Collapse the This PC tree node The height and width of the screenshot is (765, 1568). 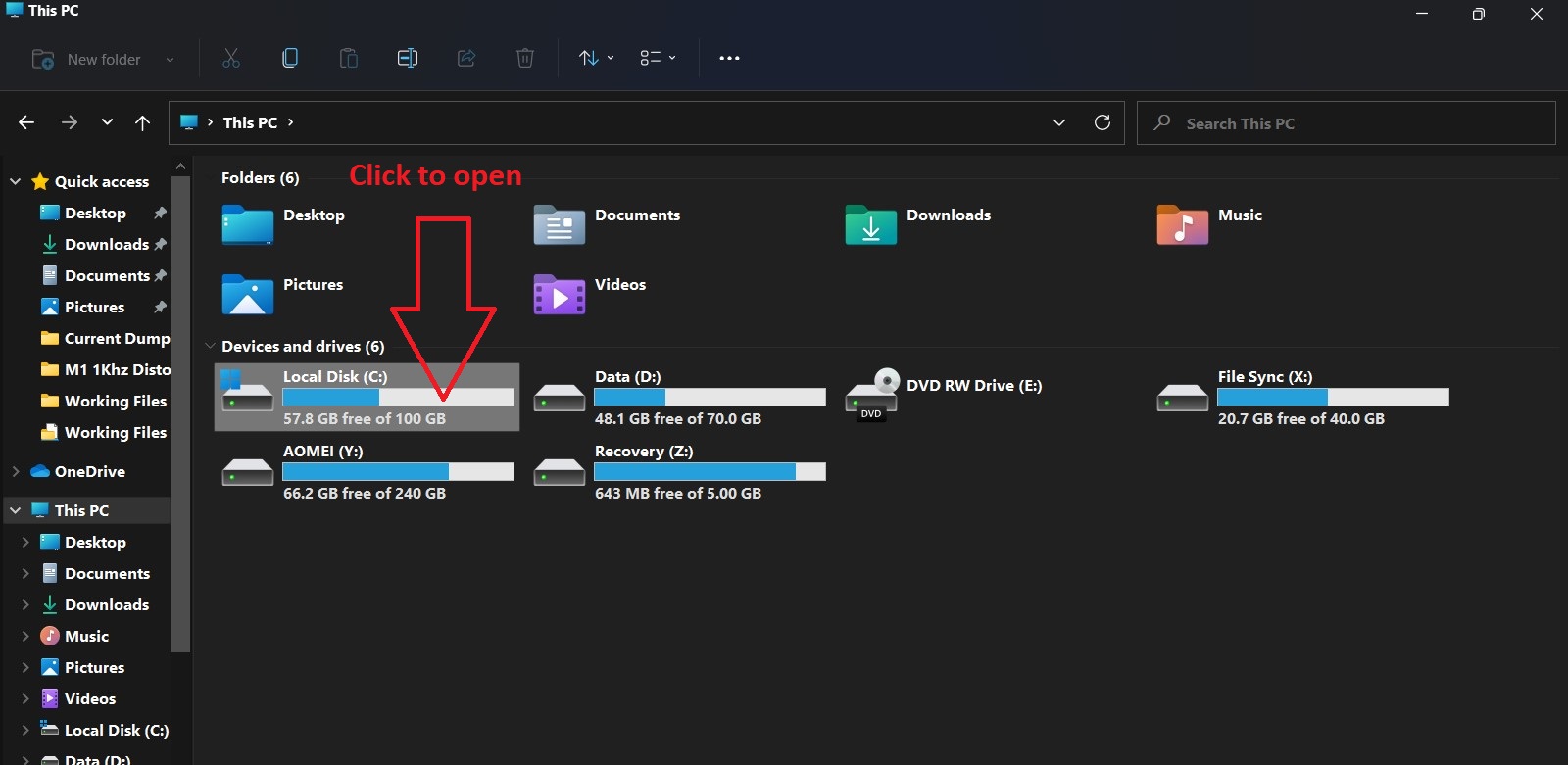pos(15,510)
